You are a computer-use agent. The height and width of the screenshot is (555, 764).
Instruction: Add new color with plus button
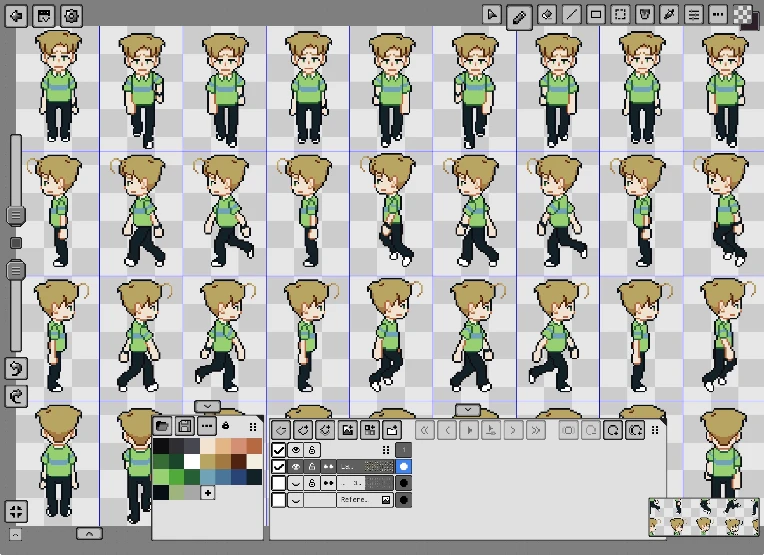(208, 493)
